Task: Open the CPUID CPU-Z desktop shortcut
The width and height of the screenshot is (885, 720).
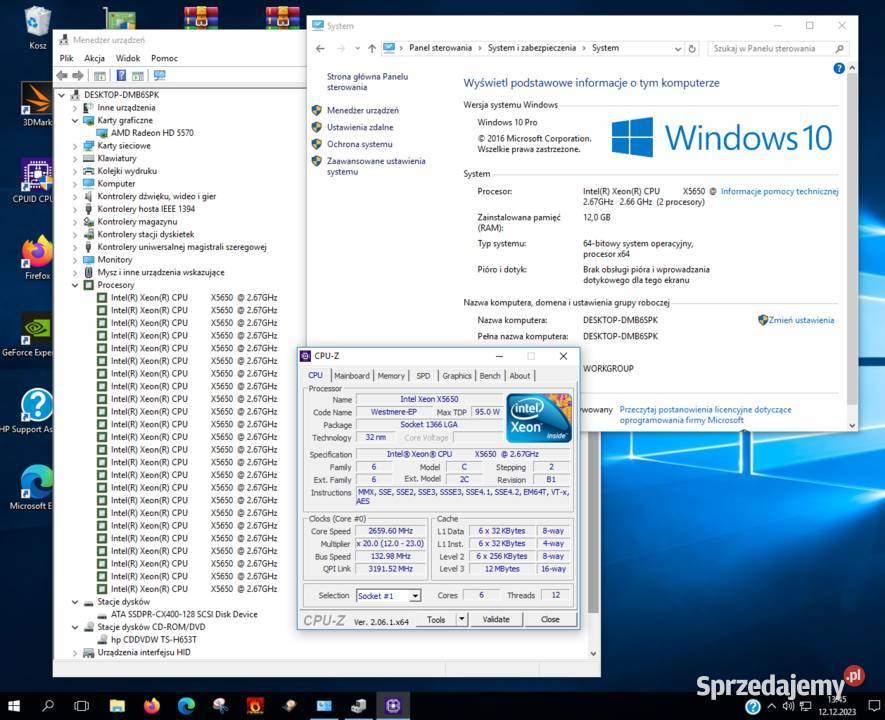Action: (34, 181)
